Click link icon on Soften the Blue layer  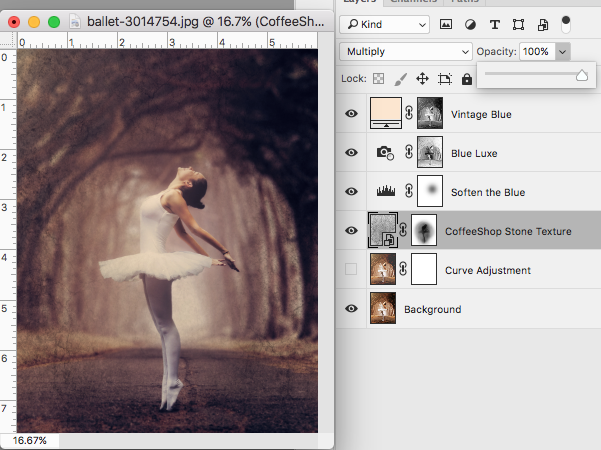click(409, 191)
